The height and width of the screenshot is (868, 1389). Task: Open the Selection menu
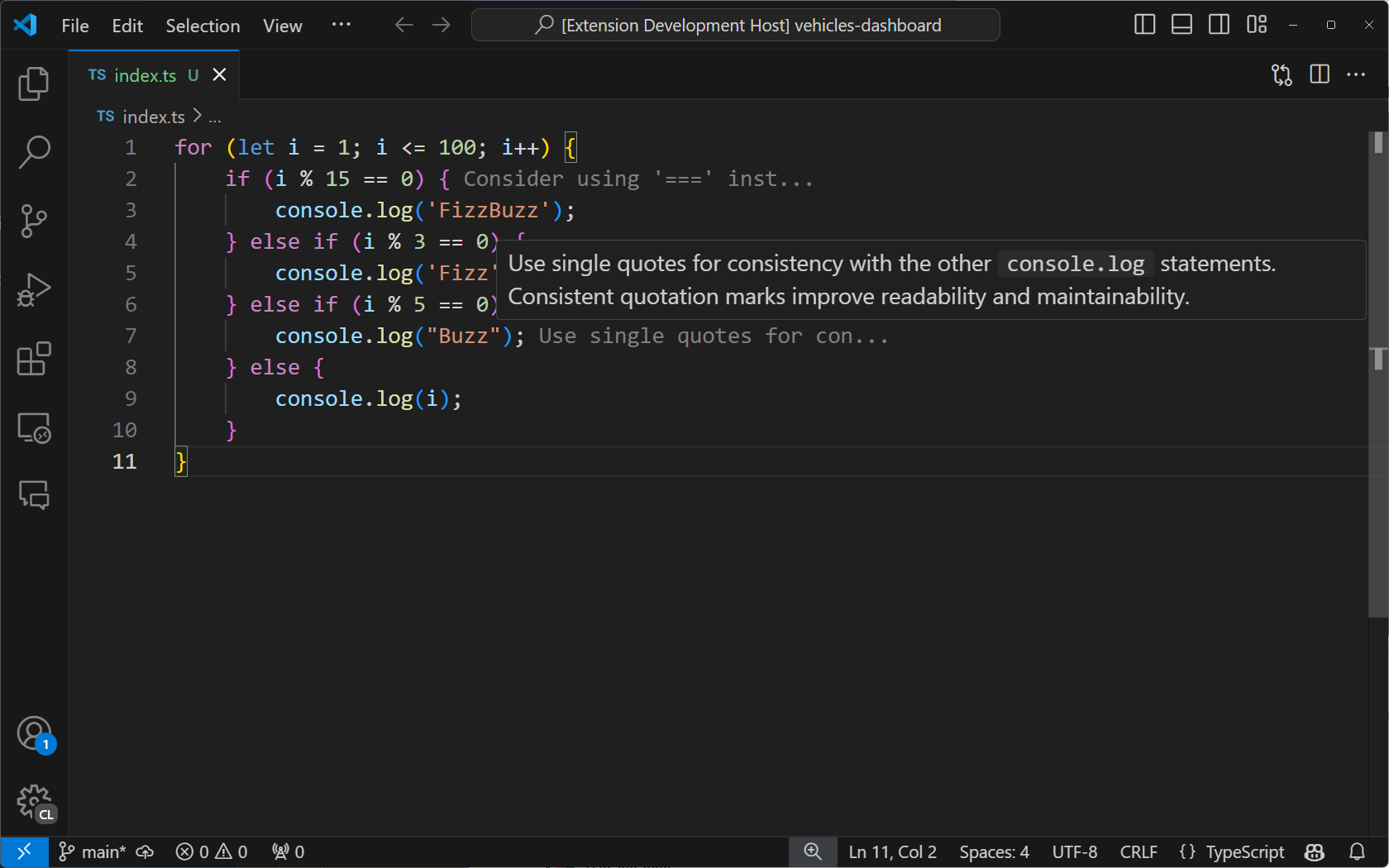202,26
